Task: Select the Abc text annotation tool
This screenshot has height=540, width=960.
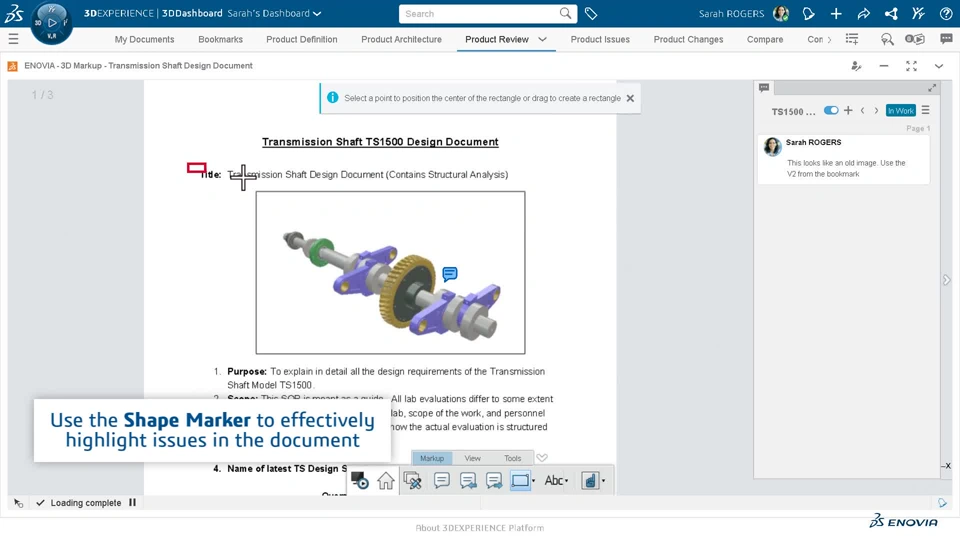Action: pyautogui.click(x=553, y=481)
